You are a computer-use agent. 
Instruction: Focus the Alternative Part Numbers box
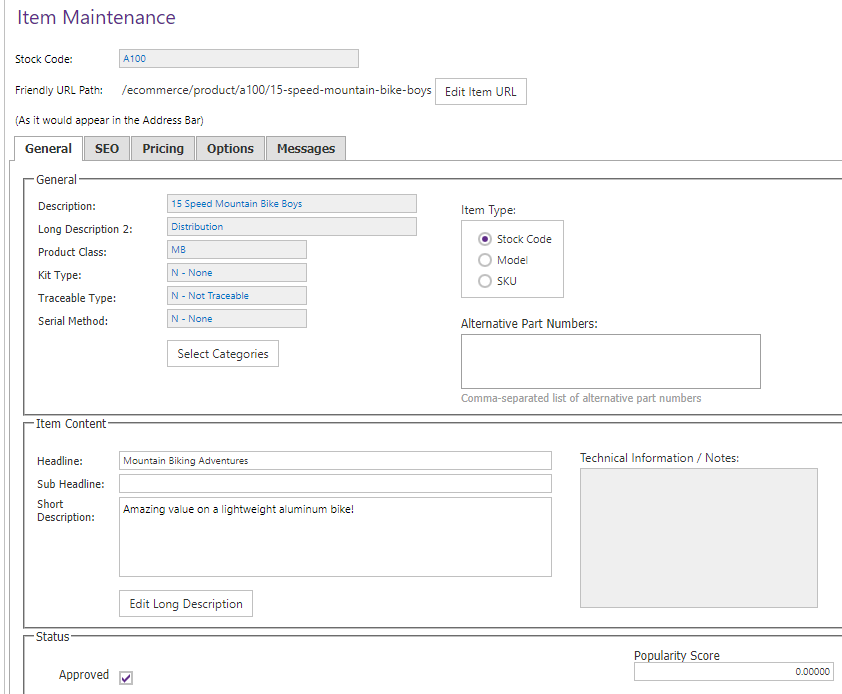(x=611, y=362)
